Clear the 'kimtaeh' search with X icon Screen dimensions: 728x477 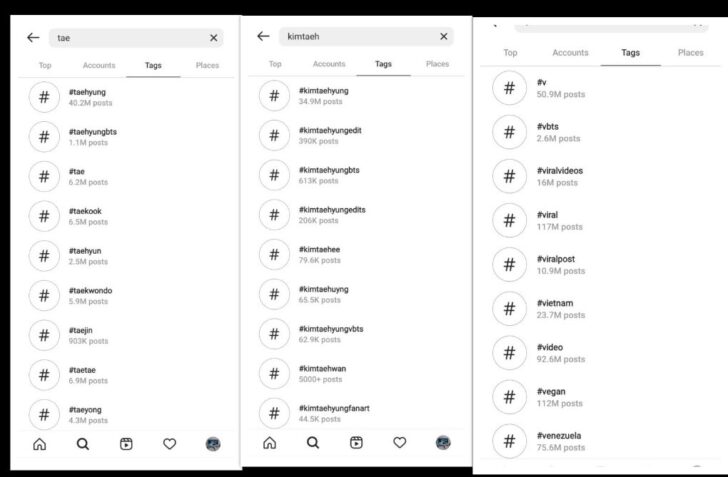click(444, 36)
